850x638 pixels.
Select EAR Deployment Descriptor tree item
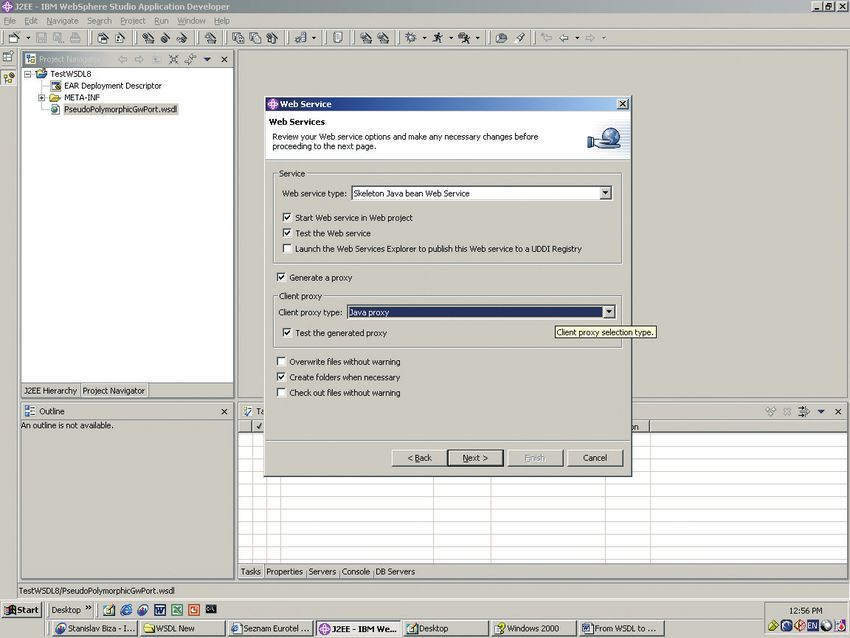coord(113,86)
